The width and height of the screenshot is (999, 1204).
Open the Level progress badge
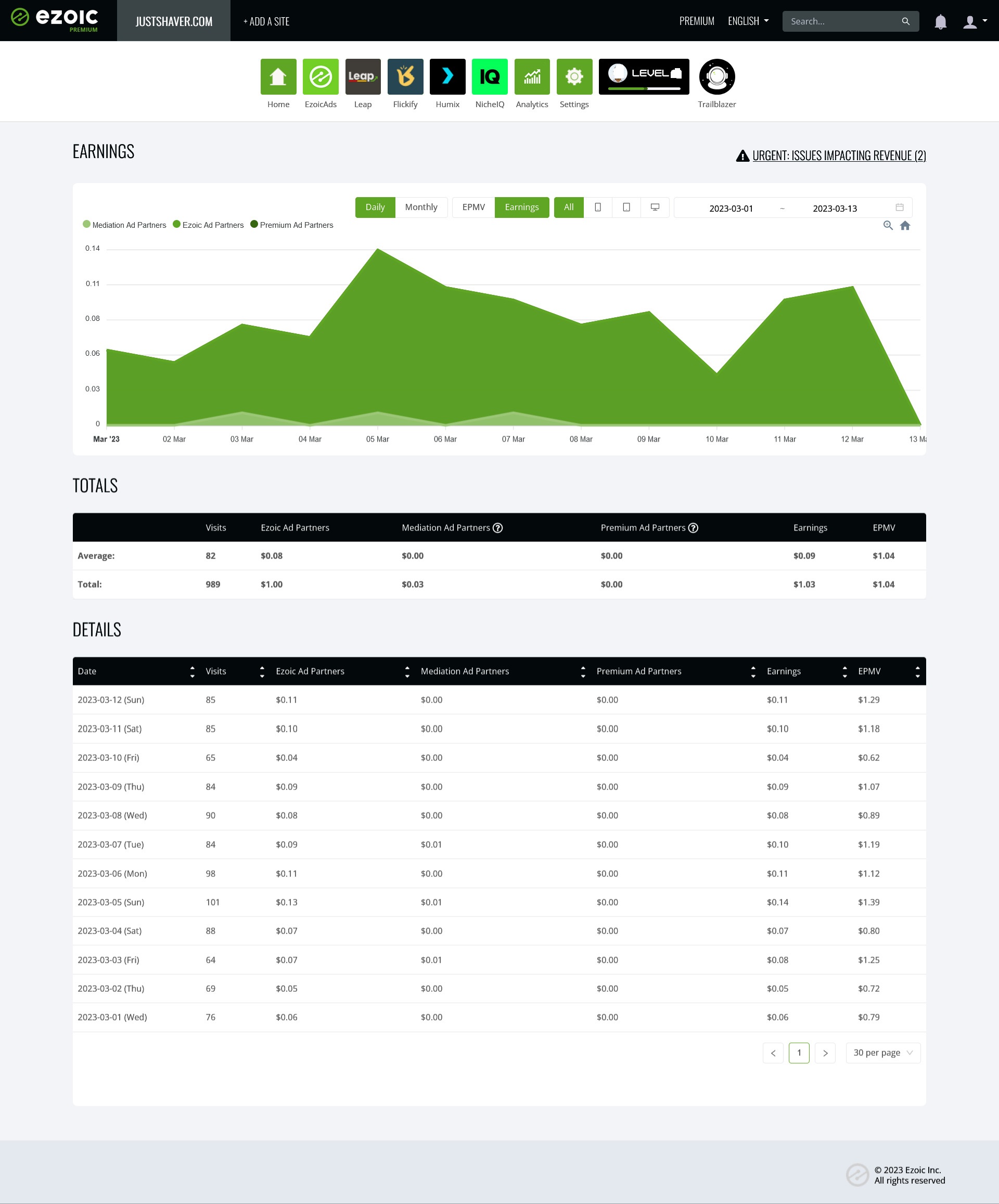(644, 76)
